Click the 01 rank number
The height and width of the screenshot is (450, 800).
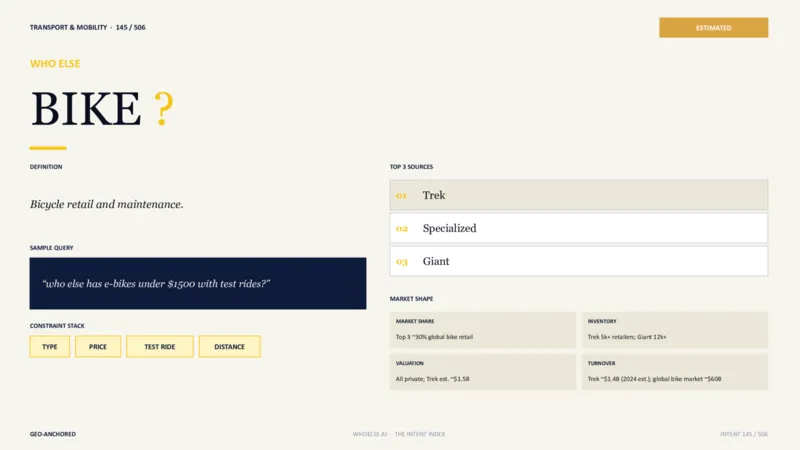point(402,195)
